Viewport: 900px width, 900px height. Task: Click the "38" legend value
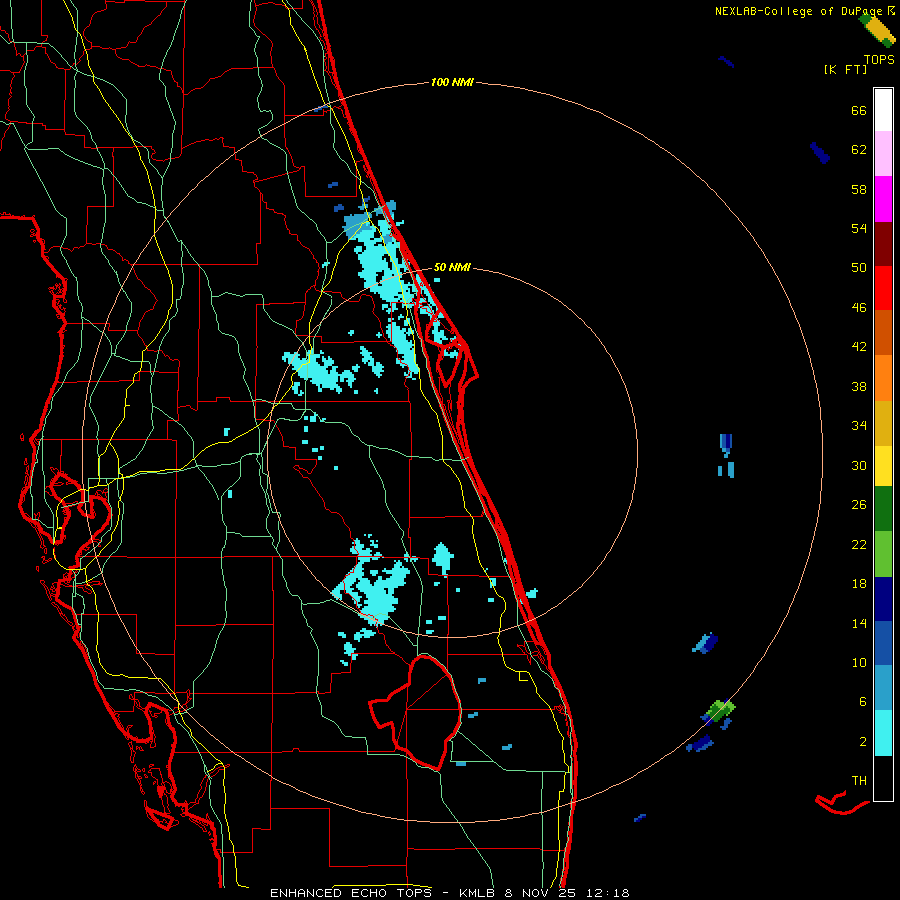pyautogui.click(x=859, y=386)
